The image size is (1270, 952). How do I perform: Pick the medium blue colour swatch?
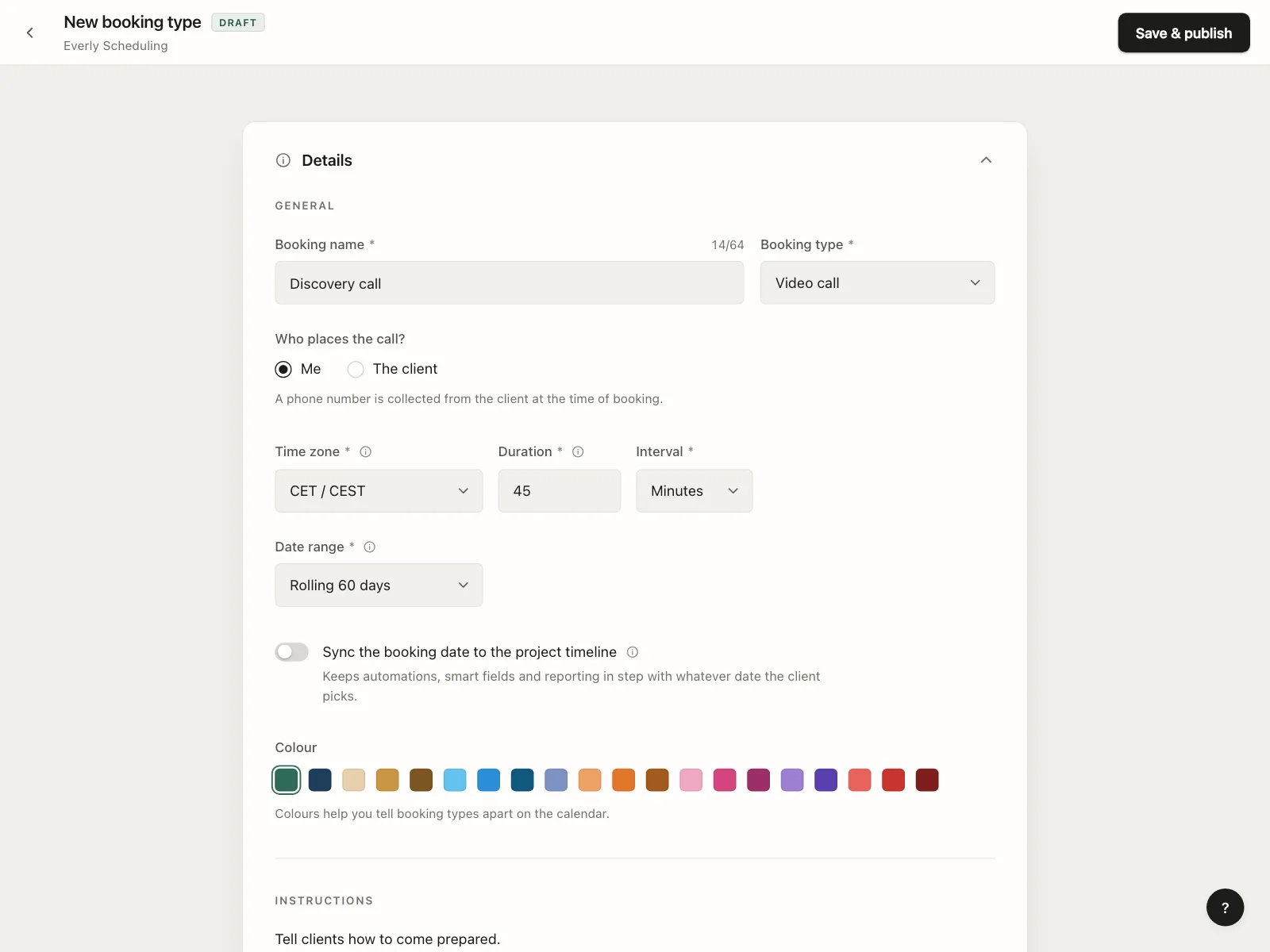(x=489, y=781)
